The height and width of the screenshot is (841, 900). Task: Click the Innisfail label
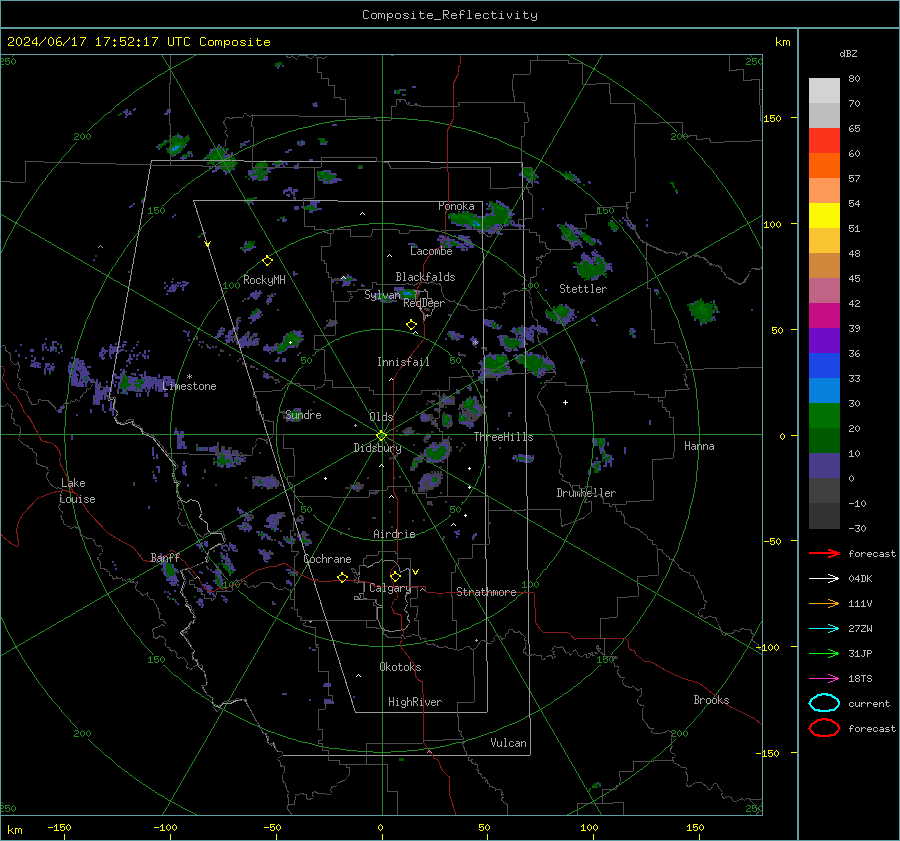click(x=403, y=362)
